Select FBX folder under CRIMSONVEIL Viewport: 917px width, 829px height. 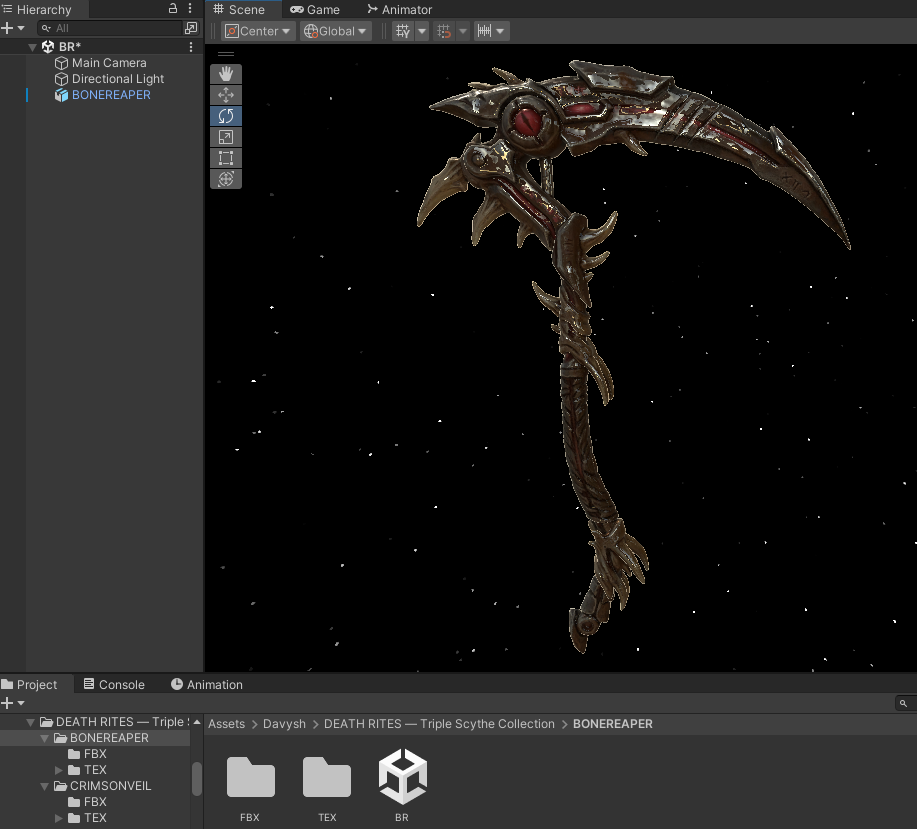click(95, 802)
